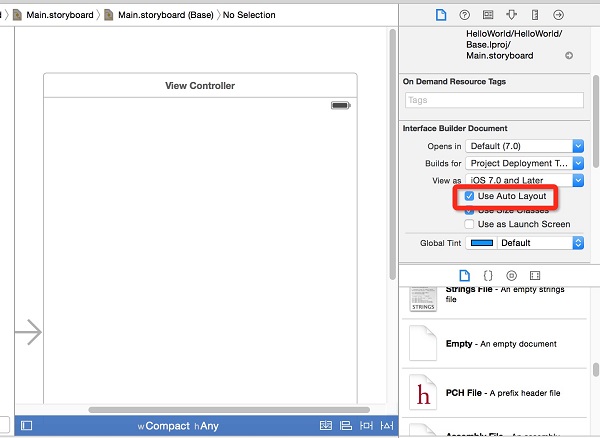Open the 'View as' iOS 7.0 dropdown
The image size is (600, 438).
(525, 180)
